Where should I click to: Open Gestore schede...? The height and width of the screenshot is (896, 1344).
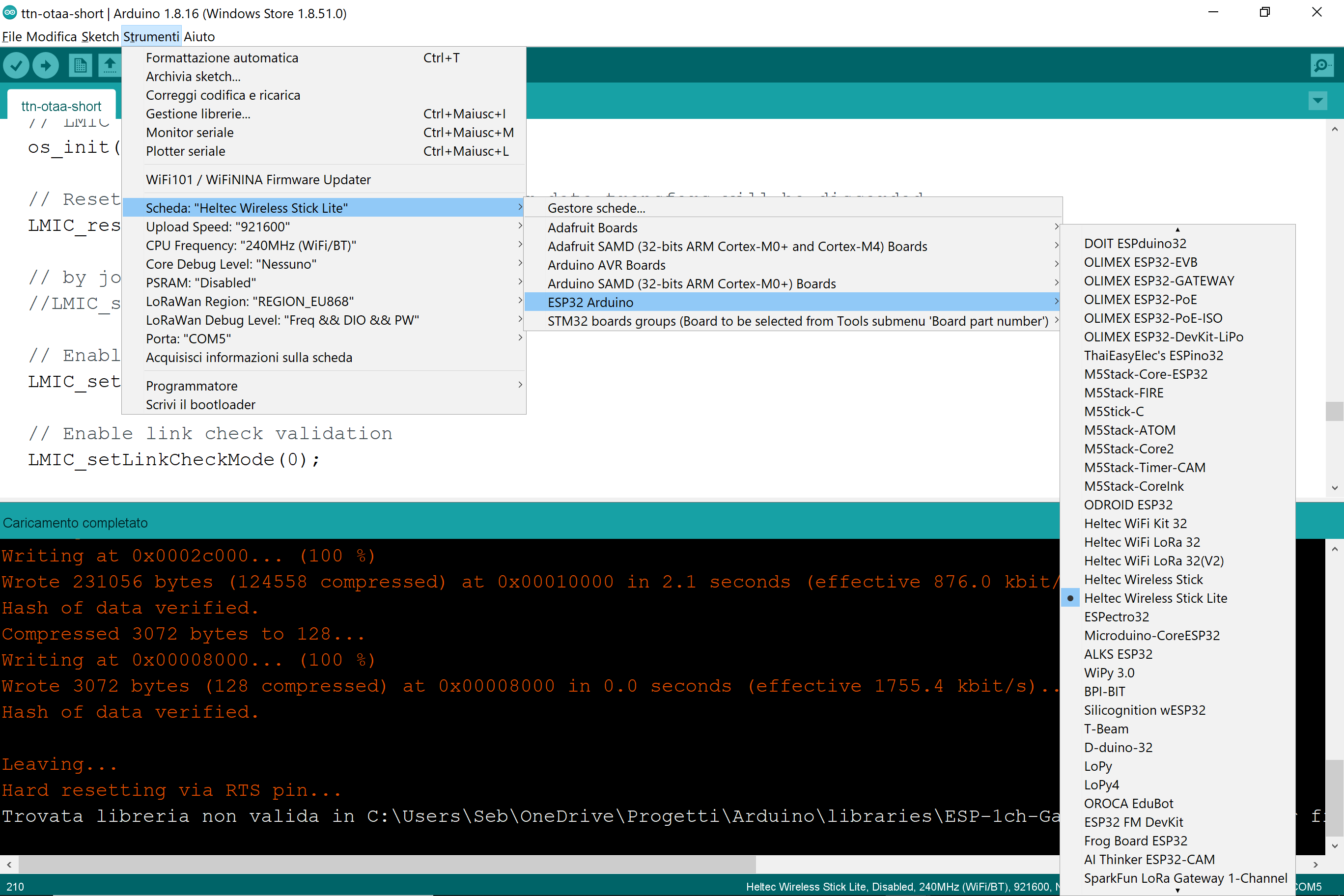coord(792,209)
